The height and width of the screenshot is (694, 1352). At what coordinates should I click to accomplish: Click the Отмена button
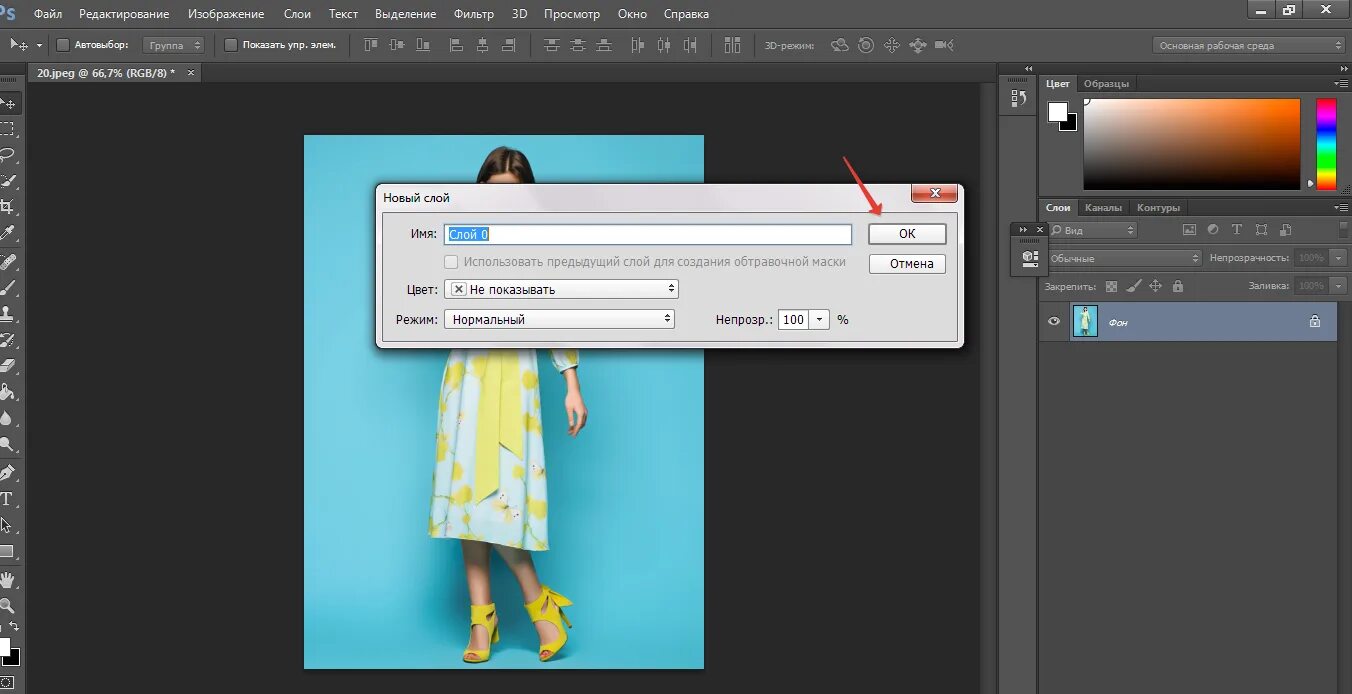907,264
